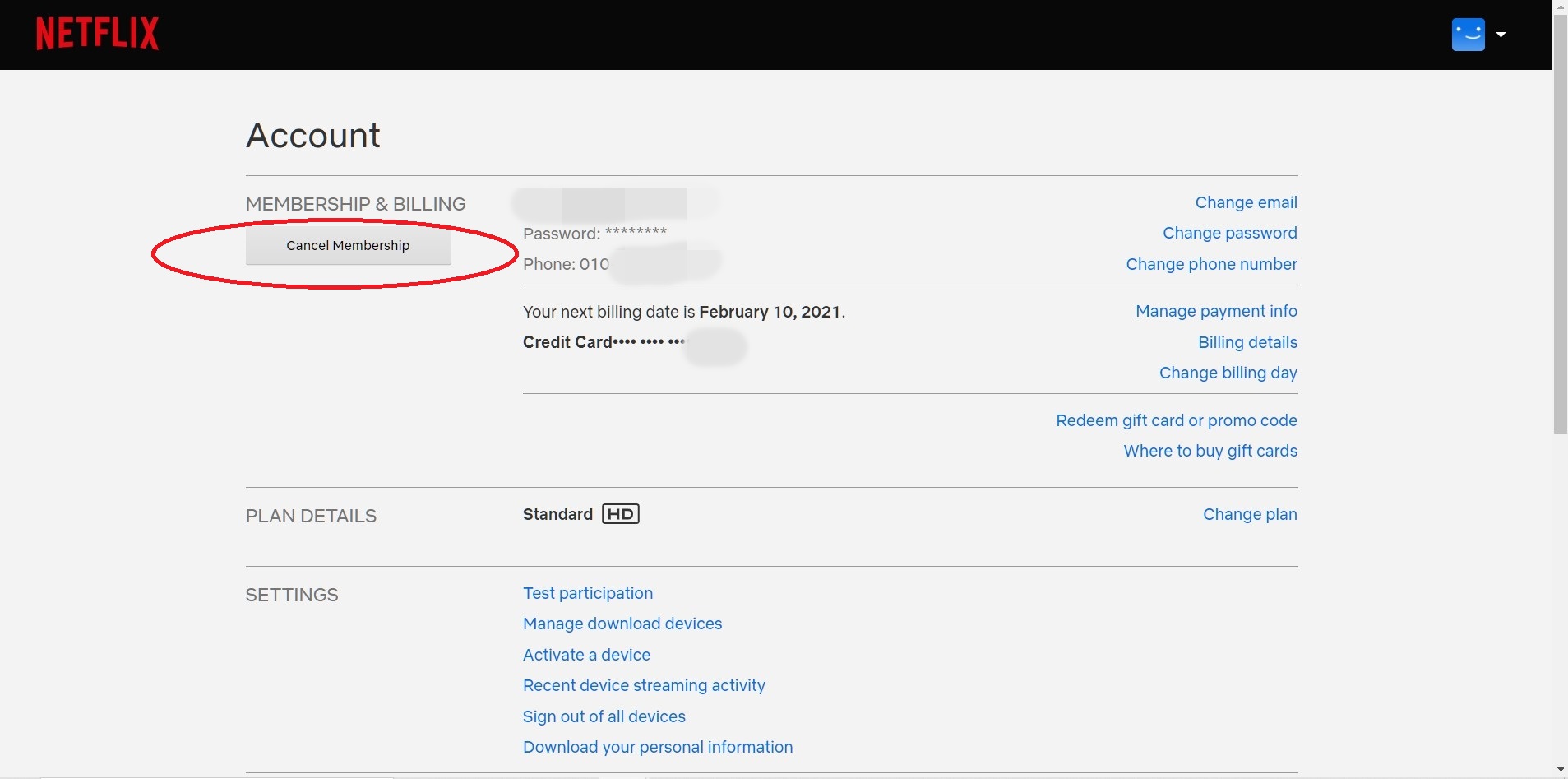View Recent device streaming activity
Viewport: 1568px width, 779px height.
(x=644, y=685)
